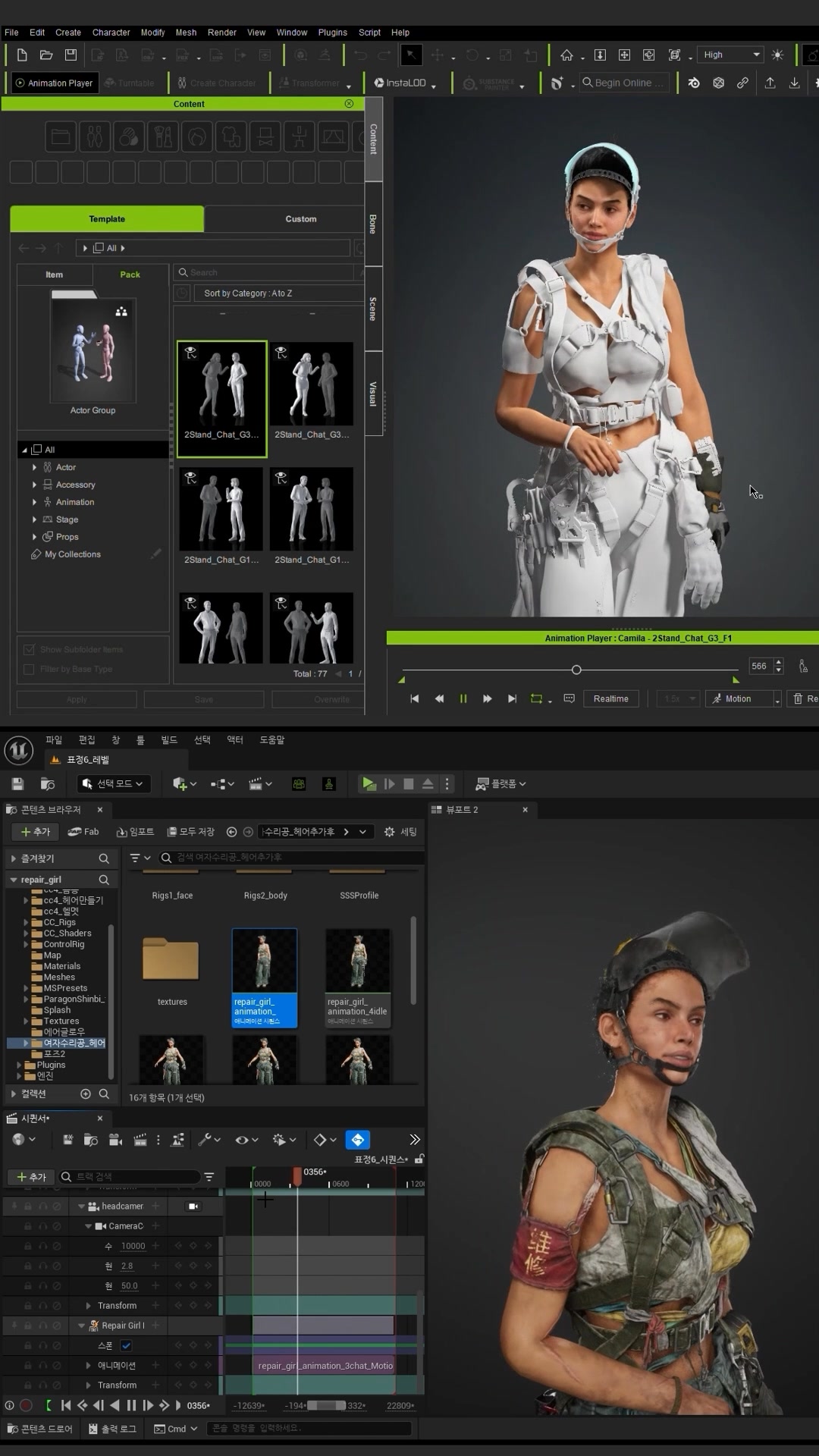
Task: Switch to the Pack tab
Action: point(130,275)
